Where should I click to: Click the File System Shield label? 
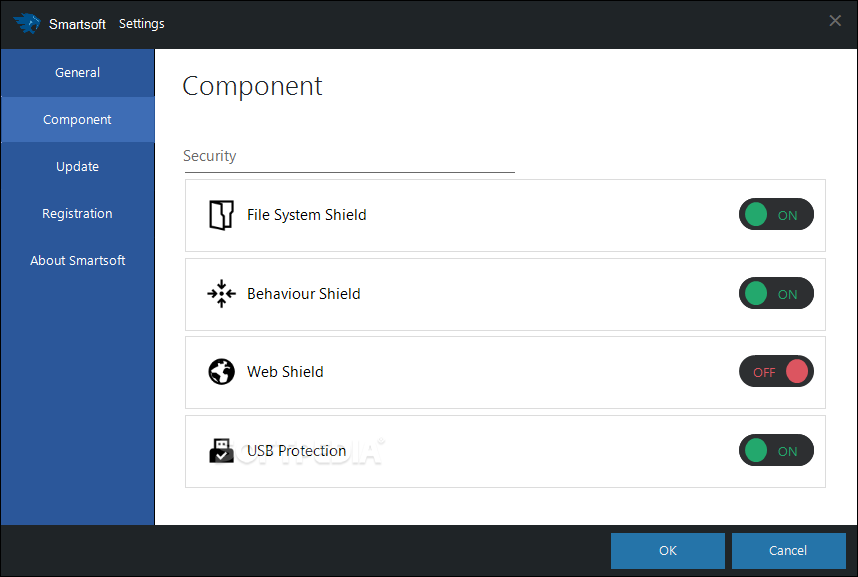click(306, 215)
